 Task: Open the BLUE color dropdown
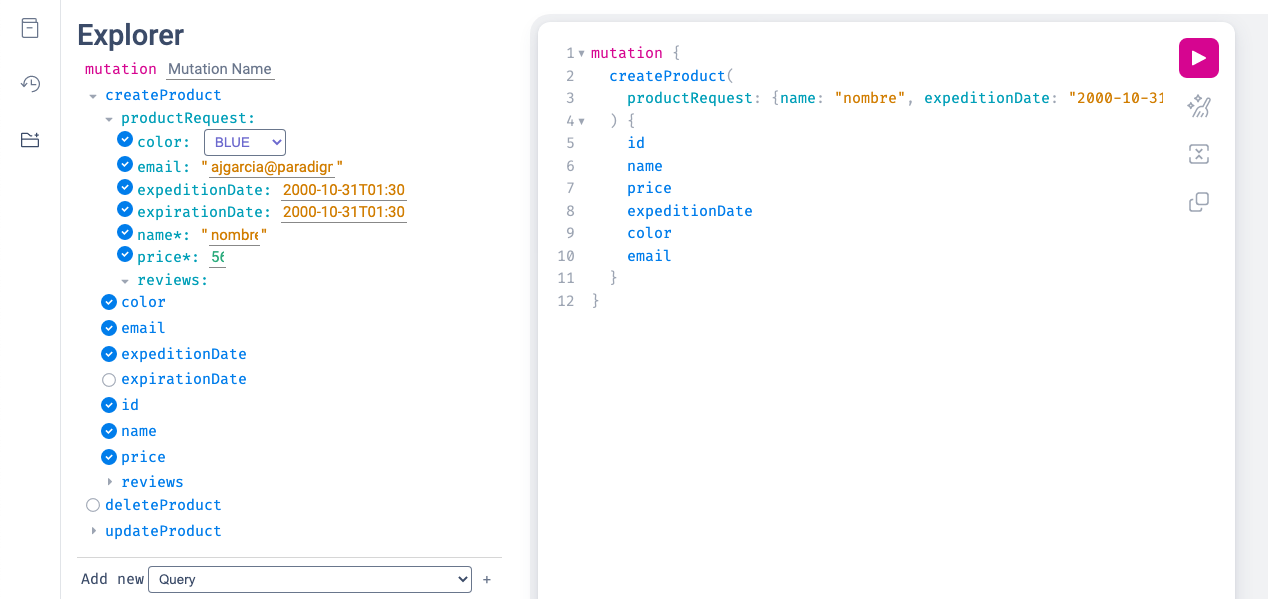pyautogui.click(x=244, y=142)
